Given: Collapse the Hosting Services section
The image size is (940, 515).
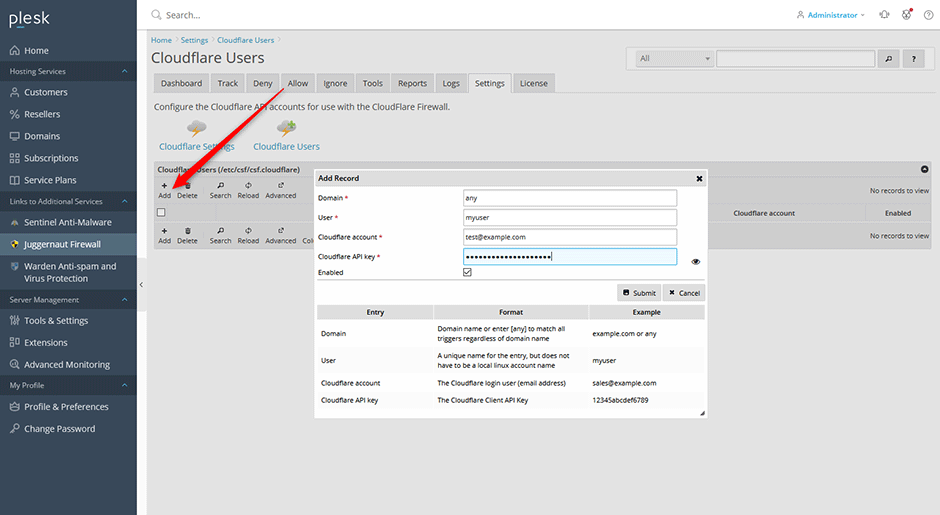Looking at the screenshot, I should pyautogui.click(x=125, y=71).
